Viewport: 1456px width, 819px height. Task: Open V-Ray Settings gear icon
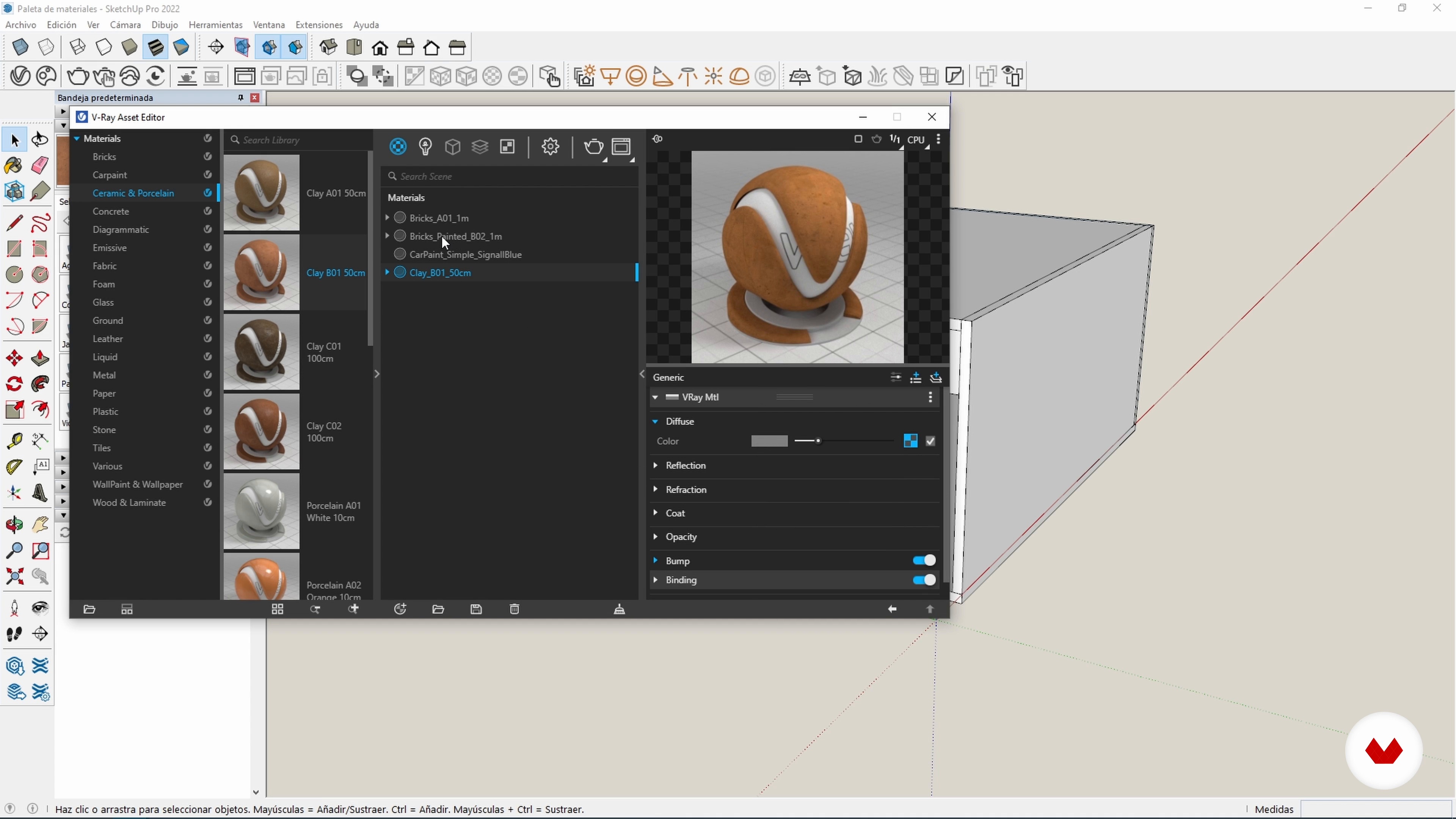(550, 147)
